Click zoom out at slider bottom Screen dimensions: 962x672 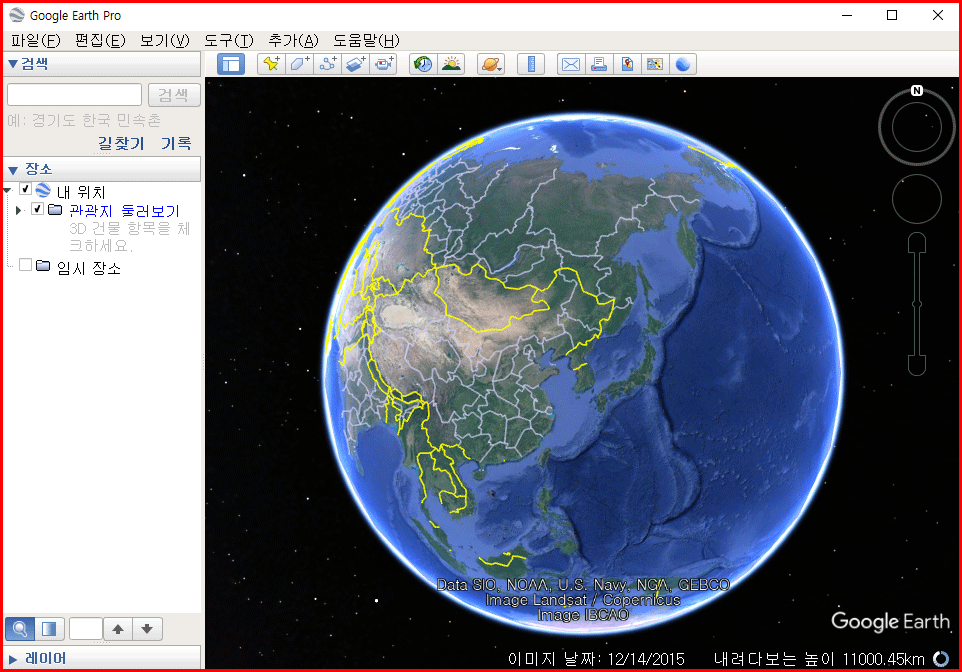coord(917,366)
